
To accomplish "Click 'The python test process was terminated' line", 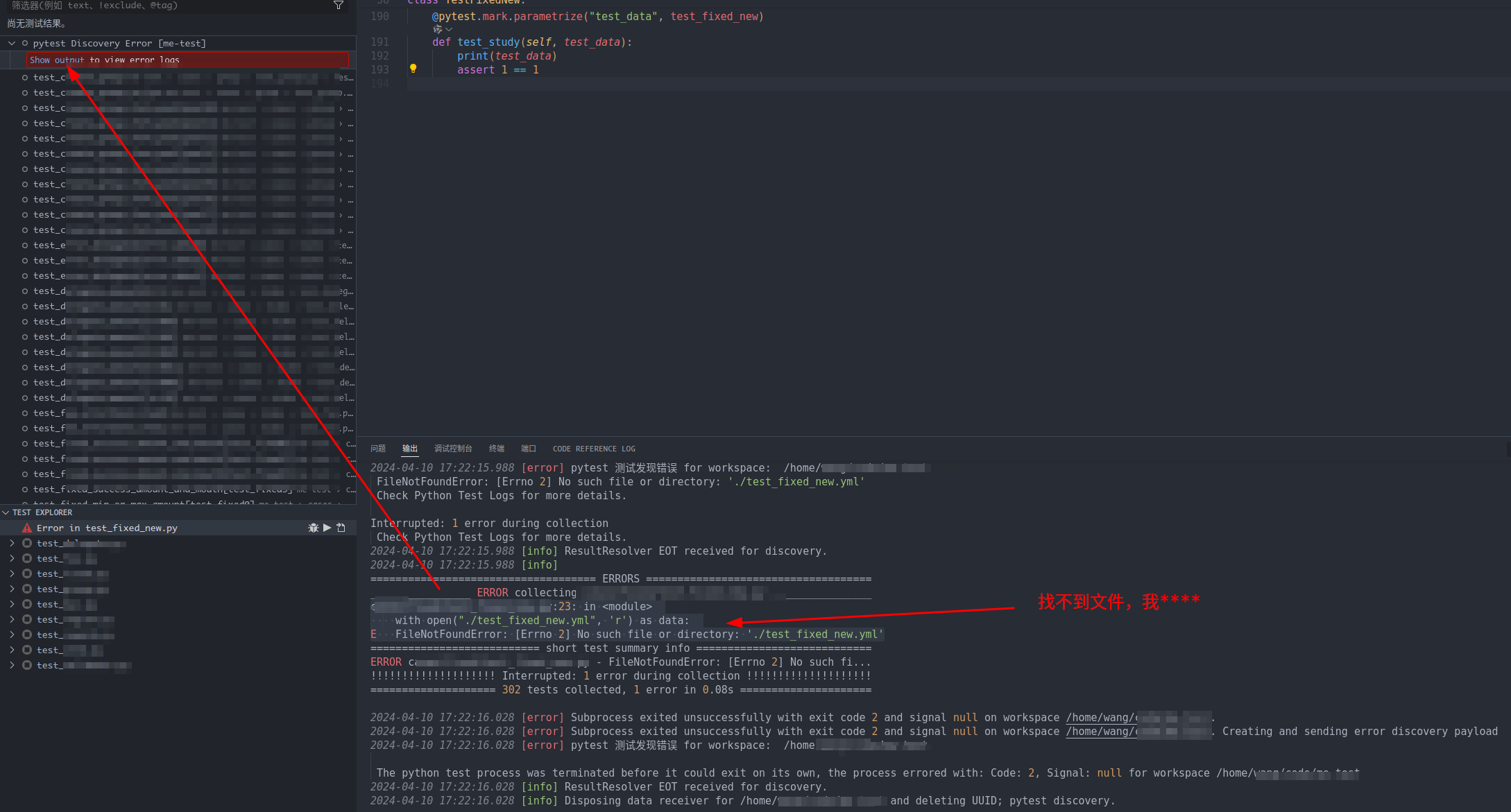I will (868, 773).
